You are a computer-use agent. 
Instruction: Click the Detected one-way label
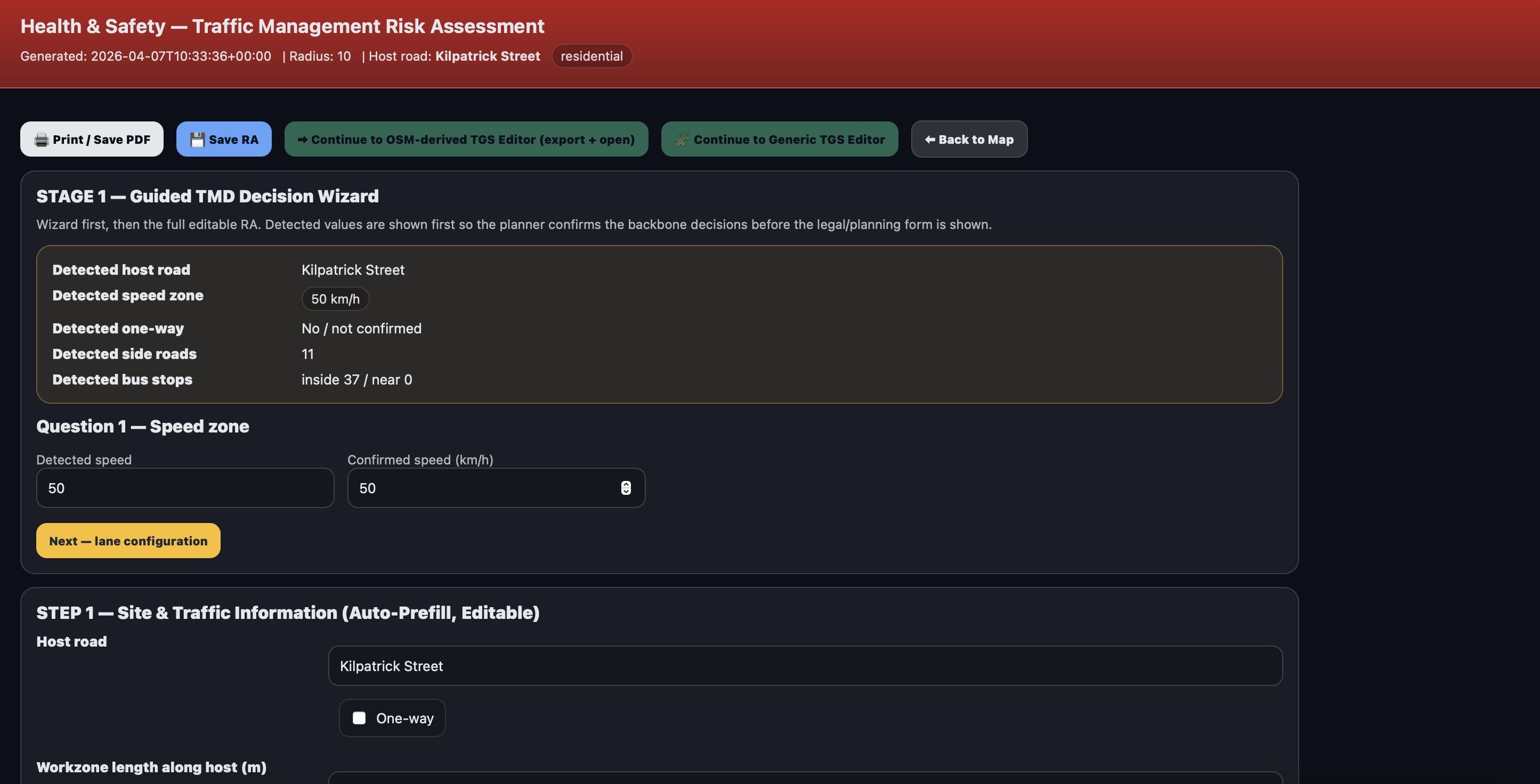point(118,329)
